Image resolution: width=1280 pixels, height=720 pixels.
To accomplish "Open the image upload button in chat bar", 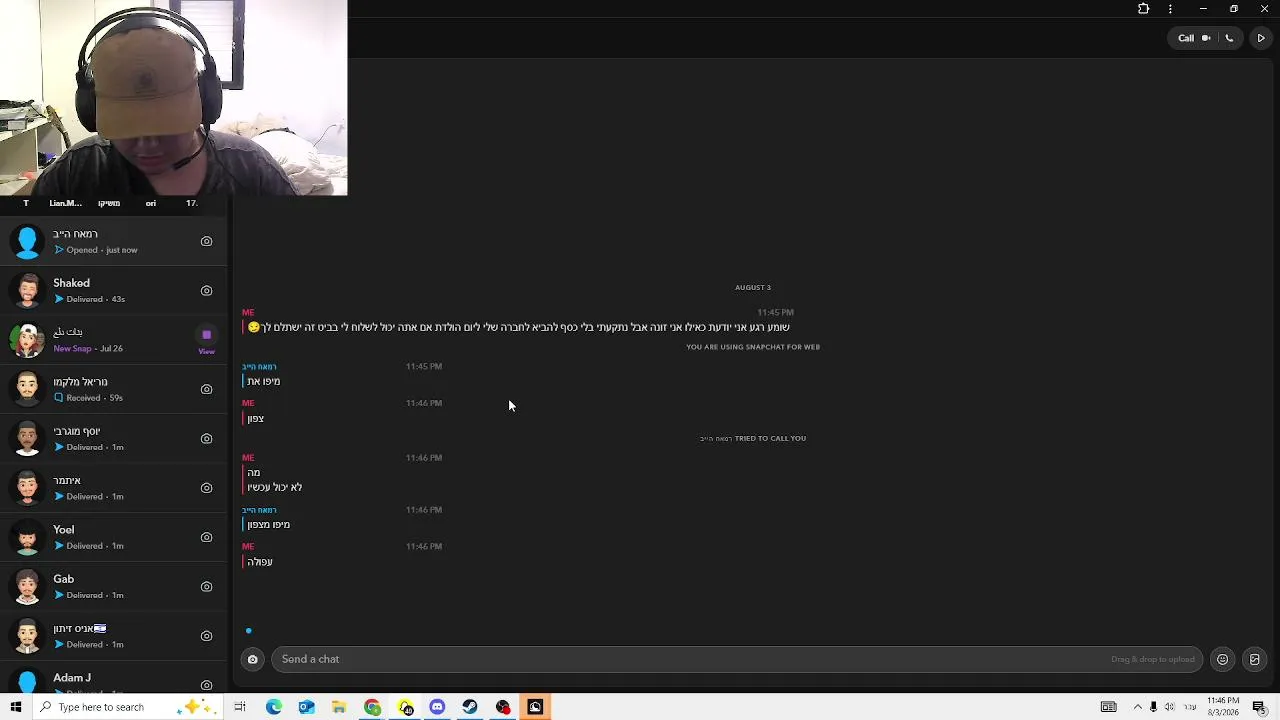I will pyautogui.click(x=1255, y=659).
